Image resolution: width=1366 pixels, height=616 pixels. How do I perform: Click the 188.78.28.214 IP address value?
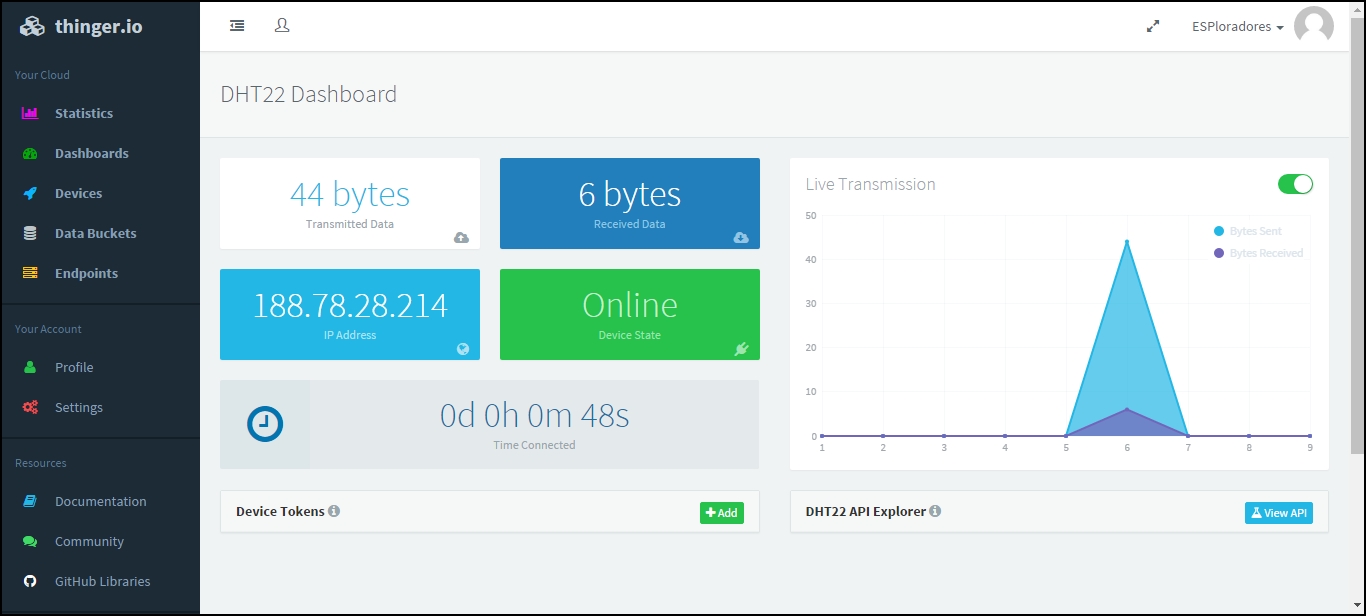click(x=350, y=305)
